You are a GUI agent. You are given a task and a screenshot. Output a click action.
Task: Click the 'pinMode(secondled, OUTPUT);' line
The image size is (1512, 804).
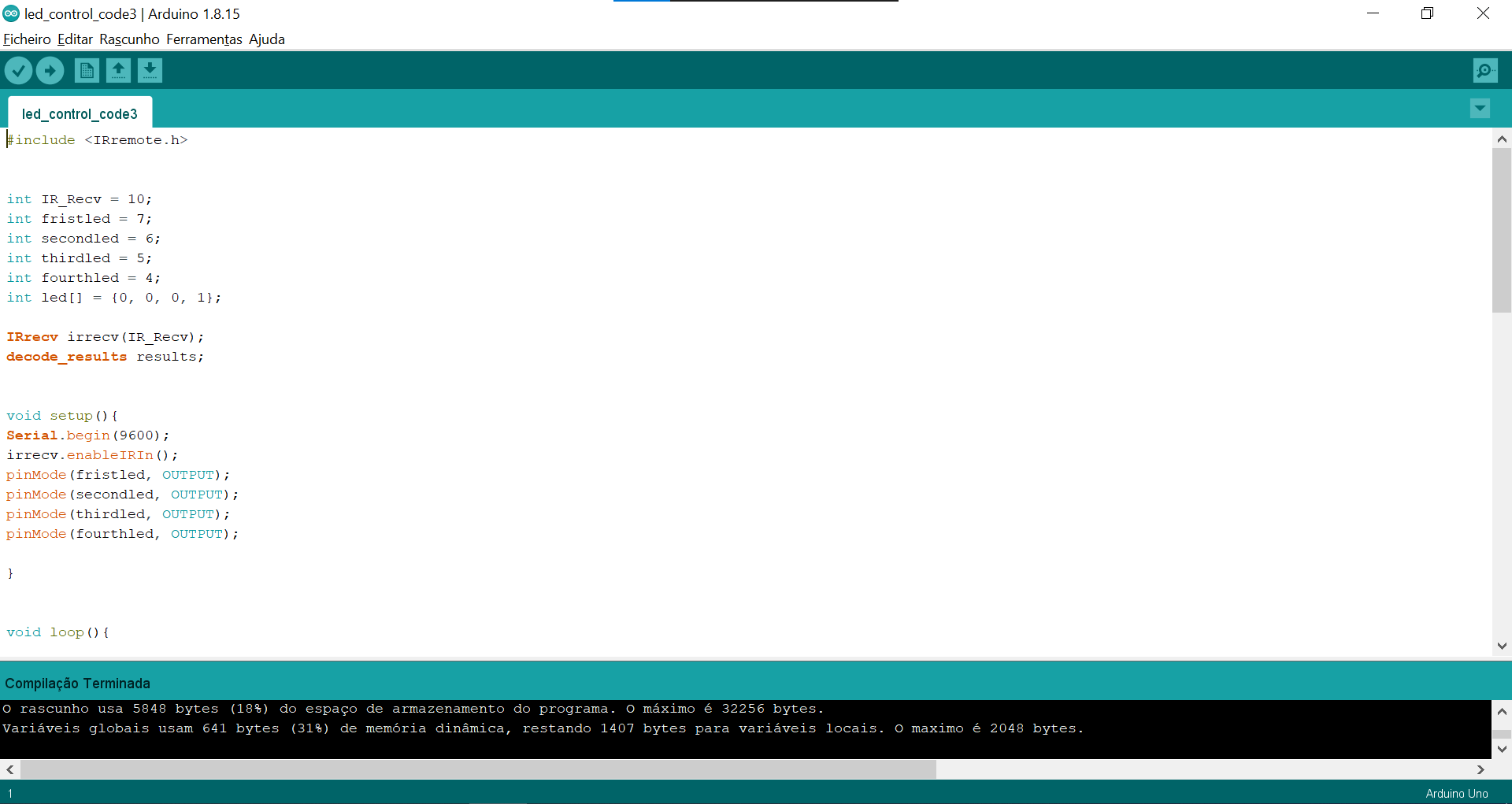[x=123, y=495]
